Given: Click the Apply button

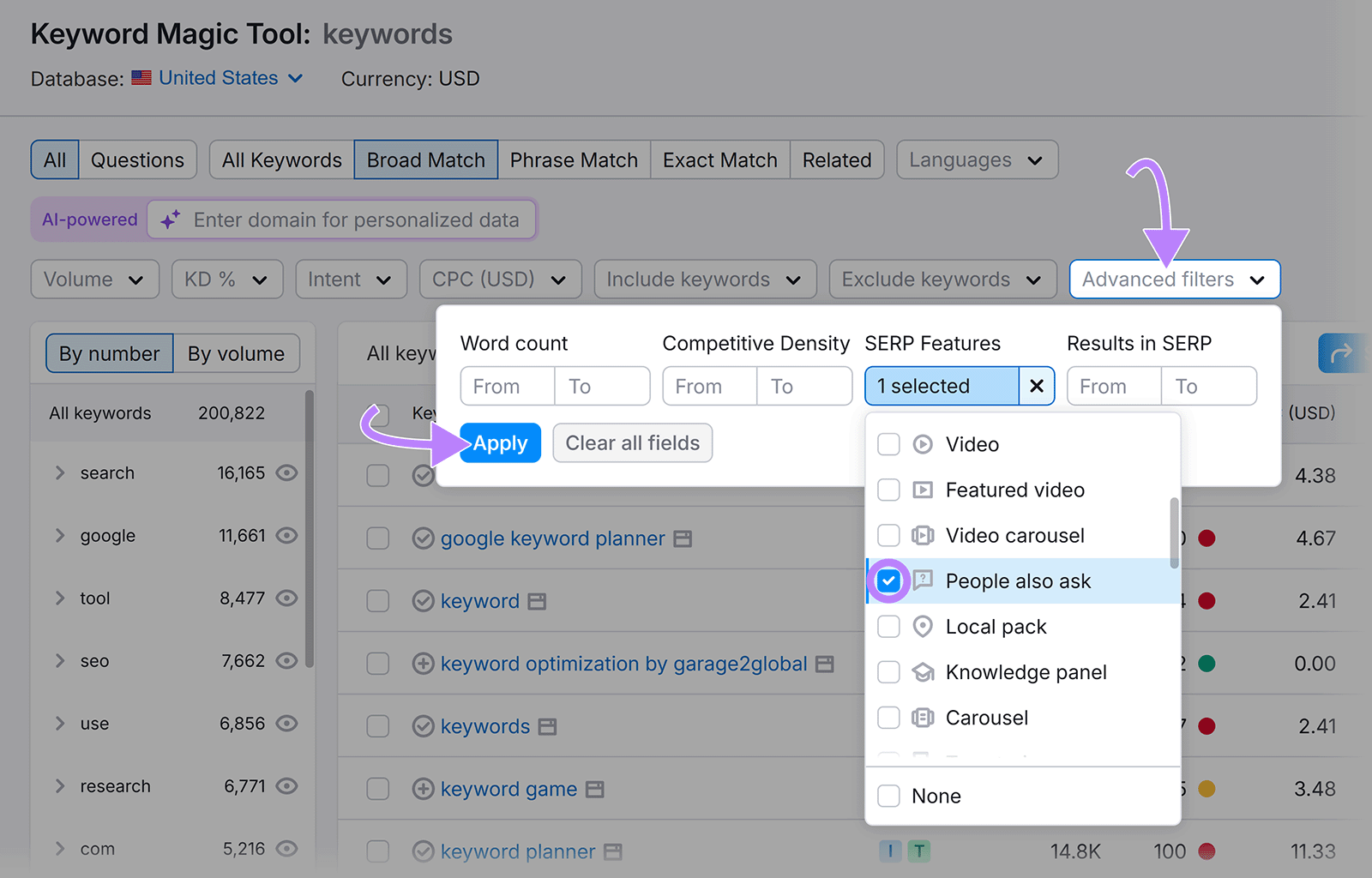Looking at the screenshot, I should click(500, 442).
